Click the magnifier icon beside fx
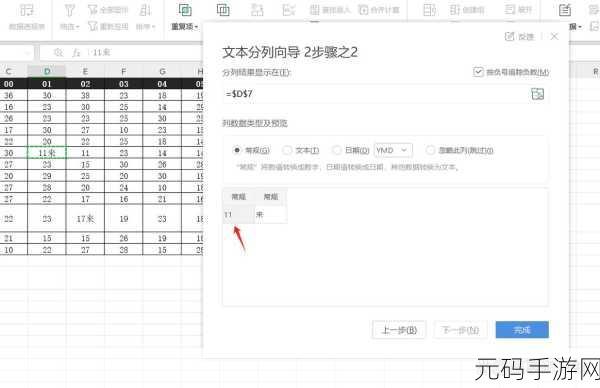The image size is (600, 388). pyautogui.click(x=58, y=52)
